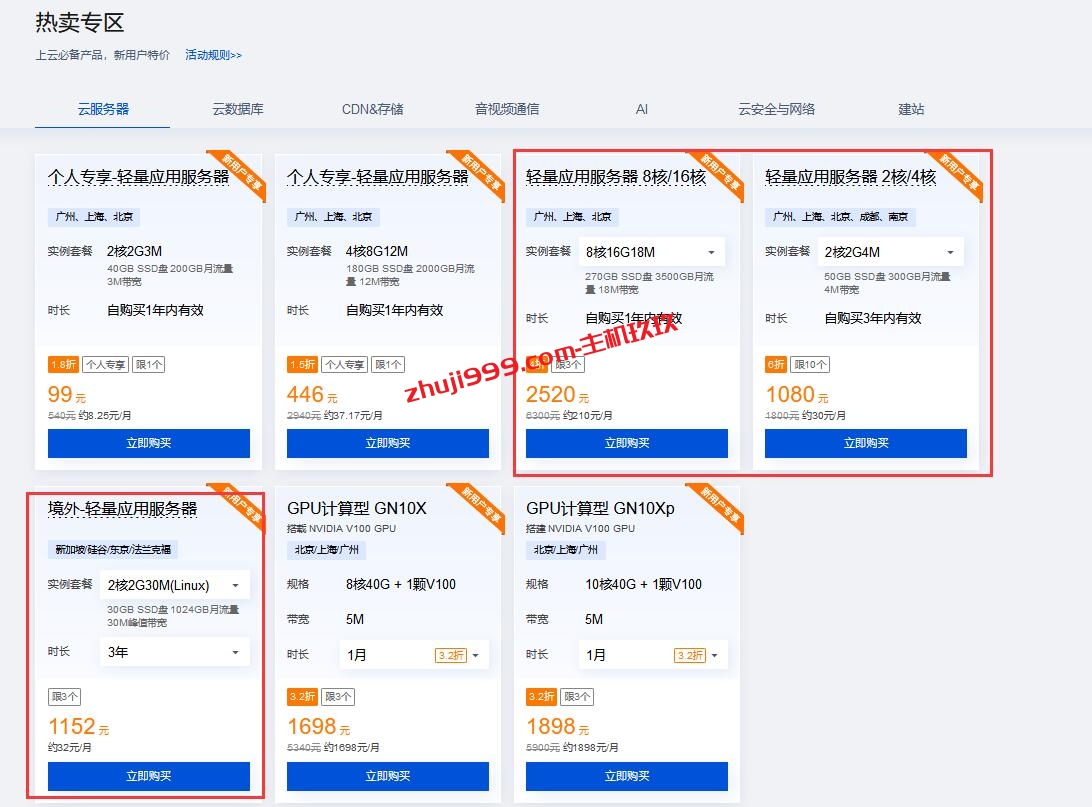The image size is (1092, 807).
Task: Open the GPU计算型 GN10X title
Action: pyautogui.click(x=357, y=508)
